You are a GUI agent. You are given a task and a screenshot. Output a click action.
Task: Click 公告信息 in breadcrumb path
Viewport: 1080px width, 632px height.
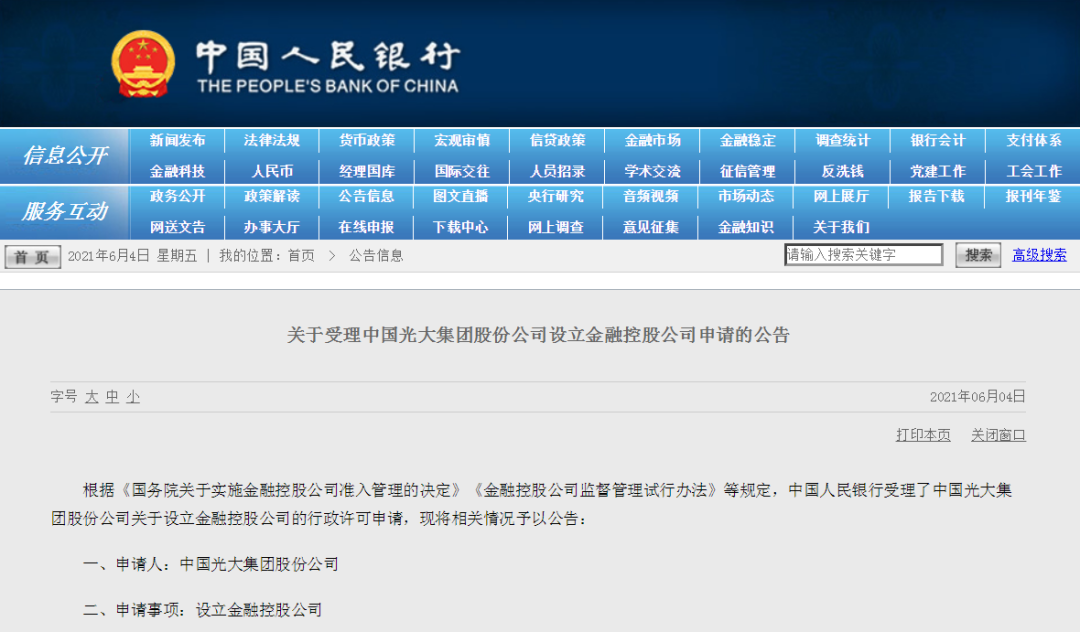tap(376, 256)
